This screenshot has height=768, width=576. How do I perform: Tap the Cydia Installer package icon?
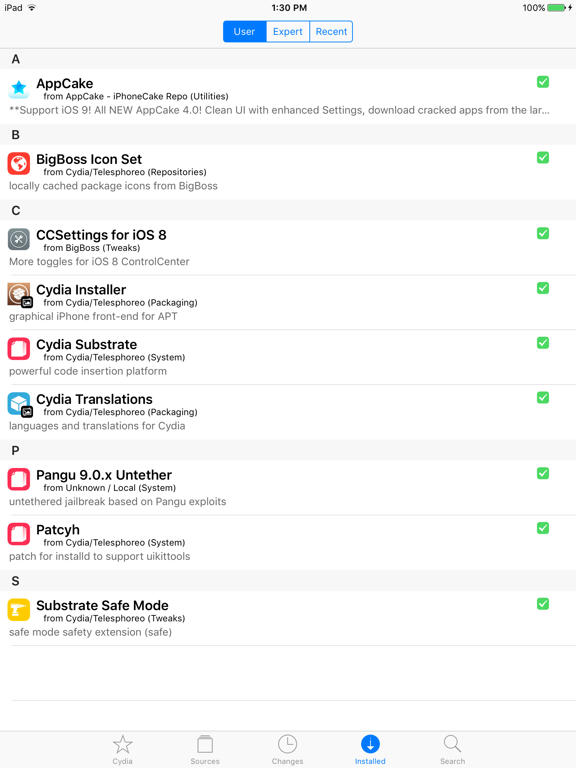point(20,295)
